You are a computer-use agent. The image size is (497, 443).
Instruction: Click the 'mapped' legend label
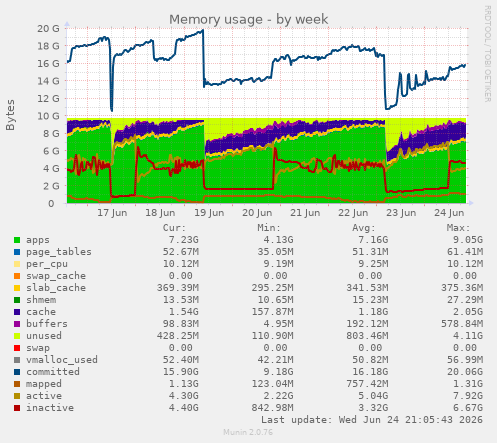[x=44, y=384]
